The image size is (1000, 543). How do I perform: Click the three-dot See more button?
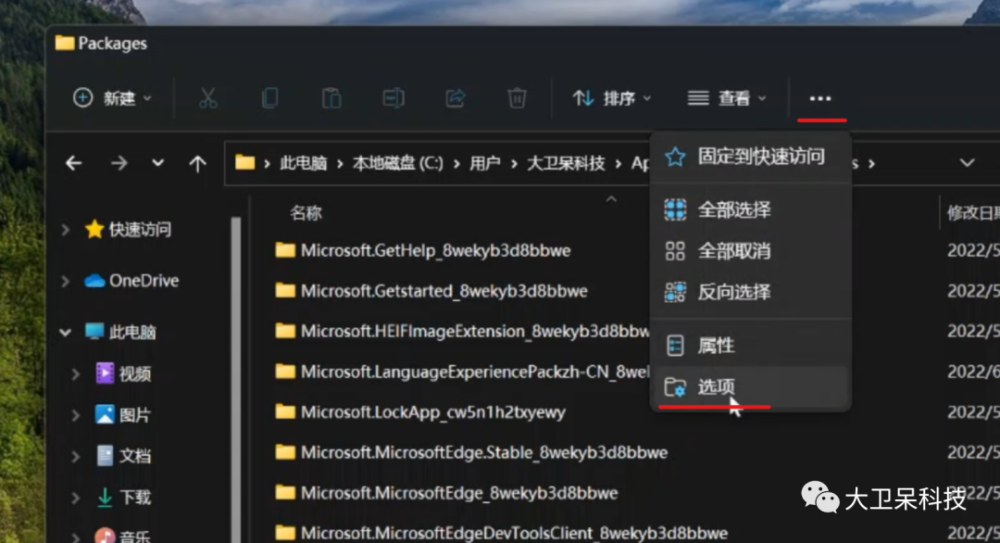(820, 98)
